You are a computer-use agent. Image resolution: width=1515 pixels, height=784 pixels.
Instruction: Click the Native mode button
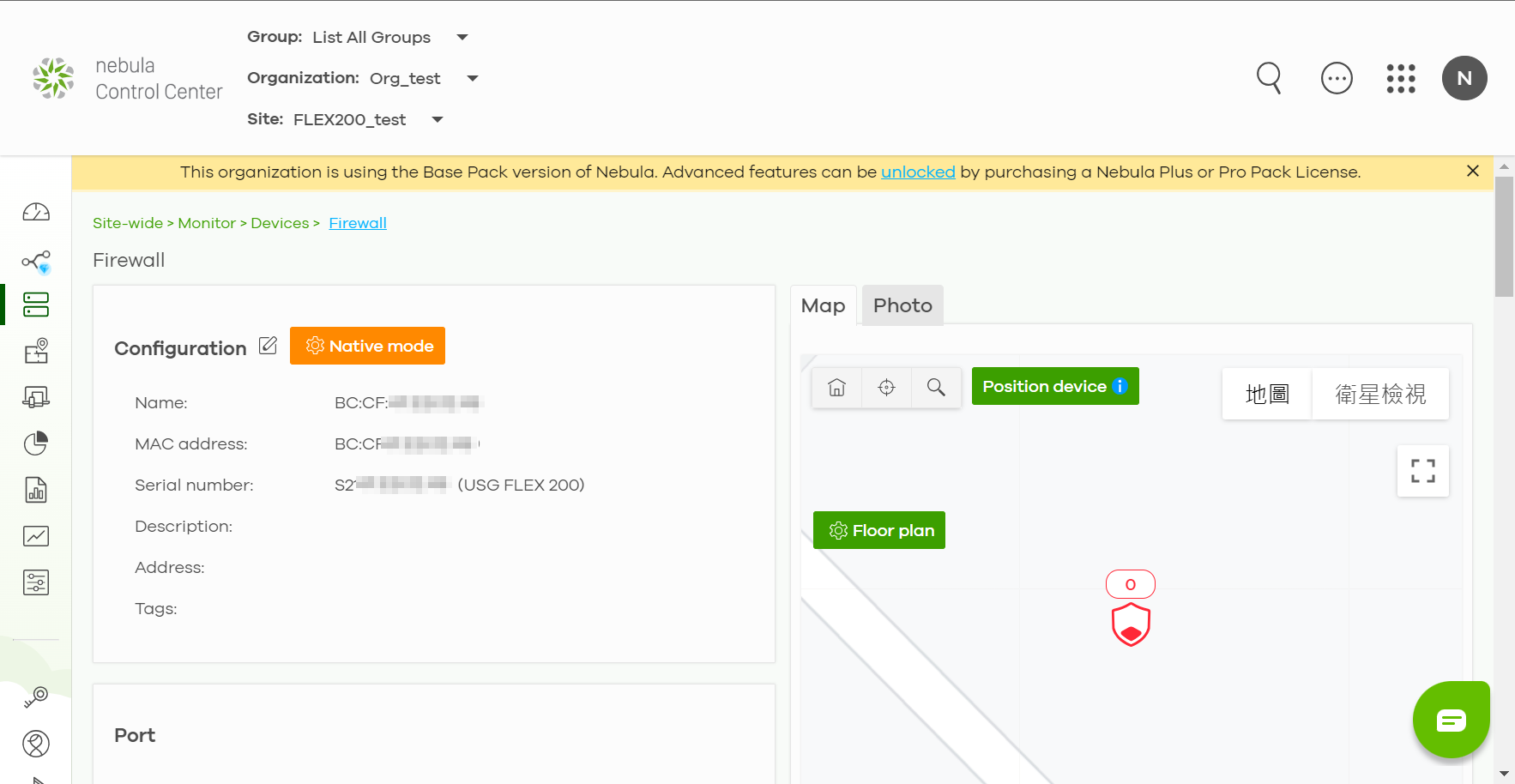click(367, 346)
